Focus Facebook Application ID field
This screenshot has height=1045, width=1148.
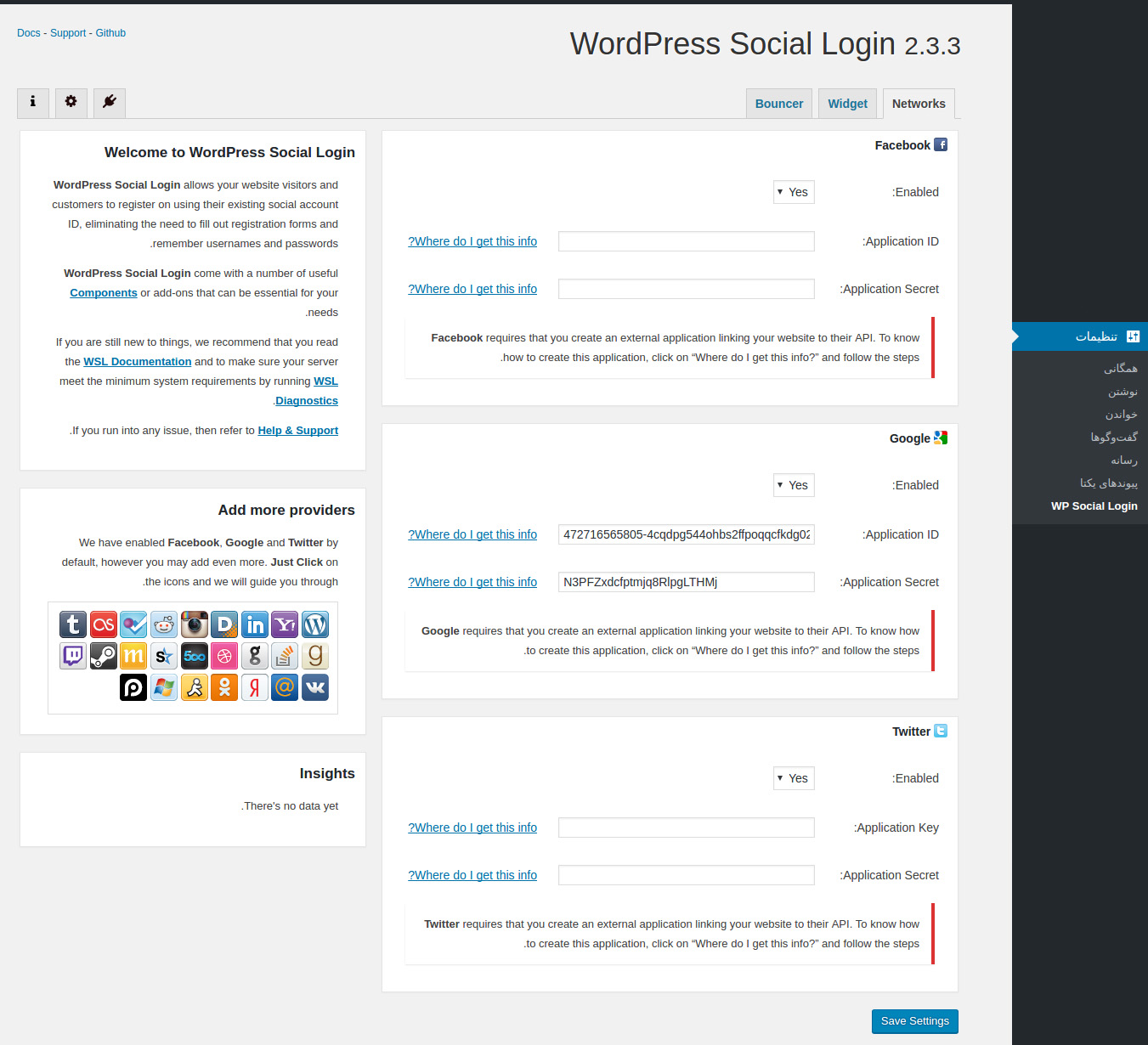pyautogui.click(x=687, y=241)
